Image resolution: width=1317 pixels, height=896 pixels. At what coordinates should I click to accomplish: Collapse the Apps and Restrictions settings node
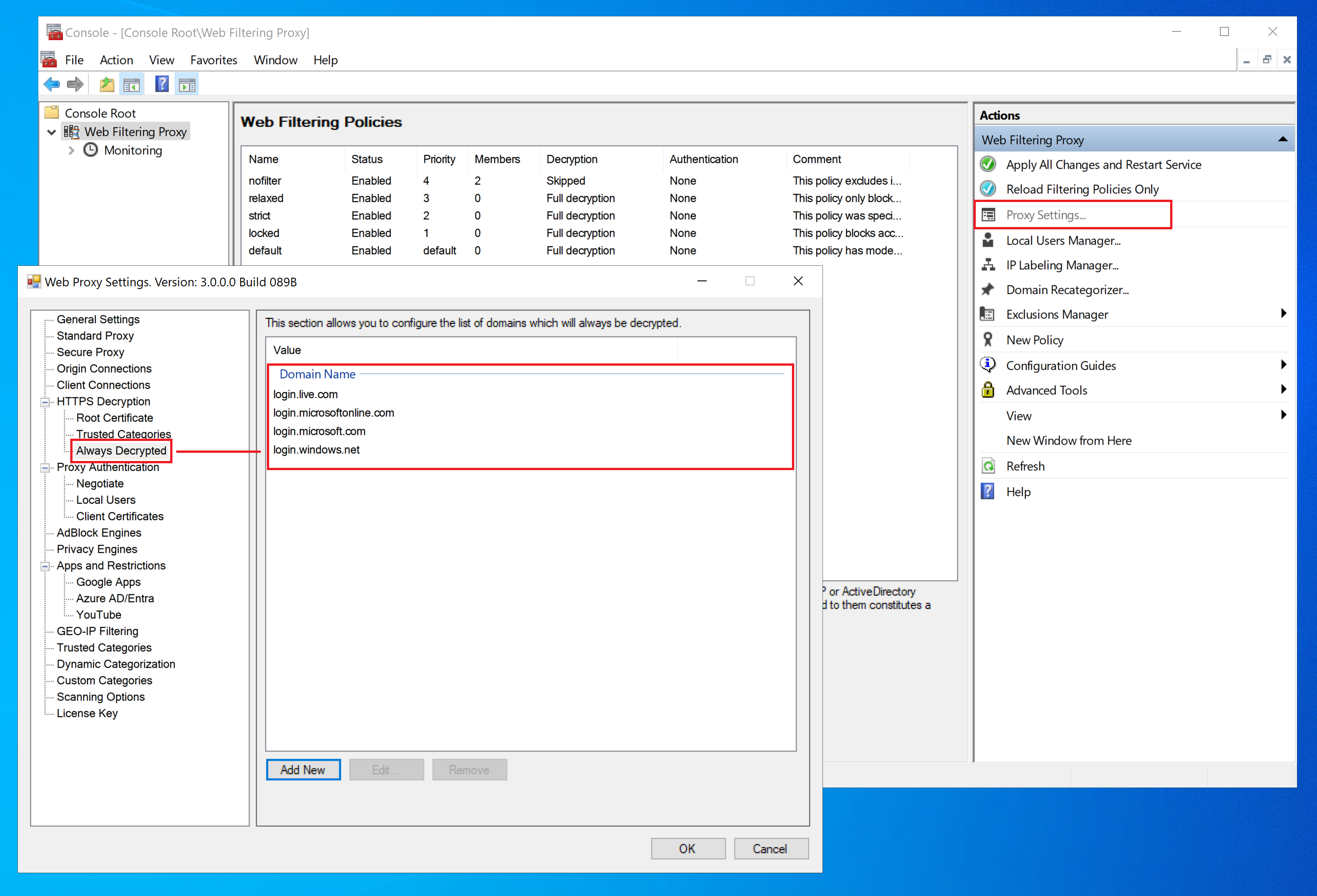click(x=45, y=566)
